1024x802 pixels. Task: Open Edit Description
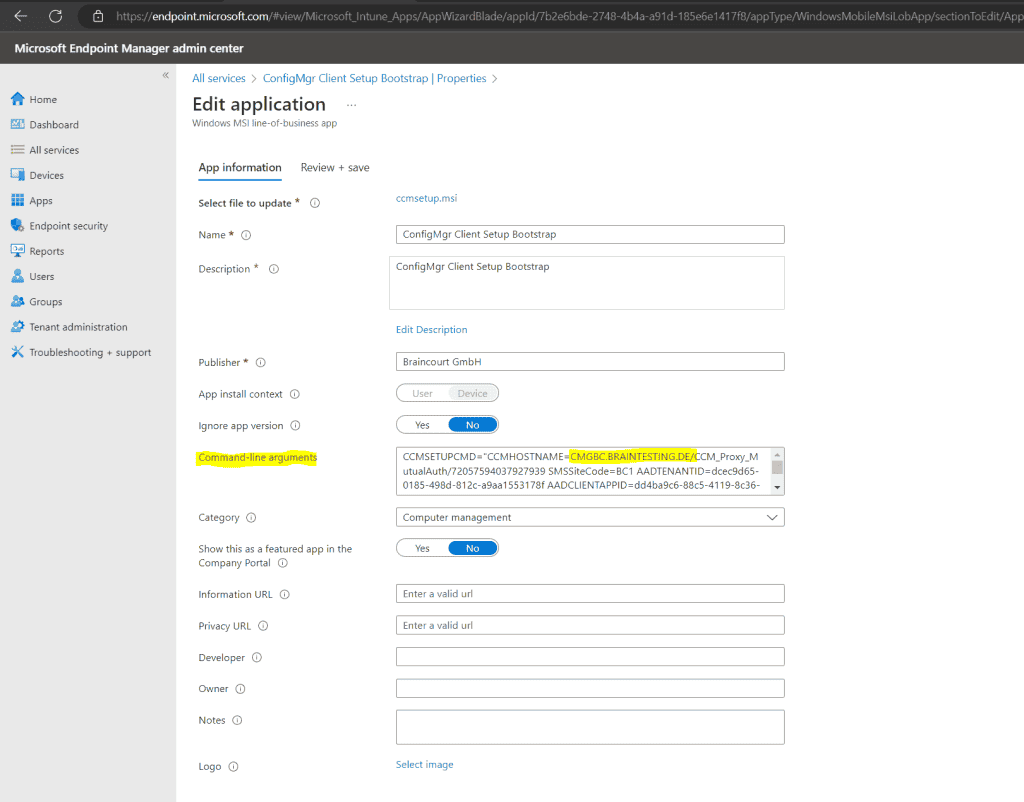click(431, 329)
